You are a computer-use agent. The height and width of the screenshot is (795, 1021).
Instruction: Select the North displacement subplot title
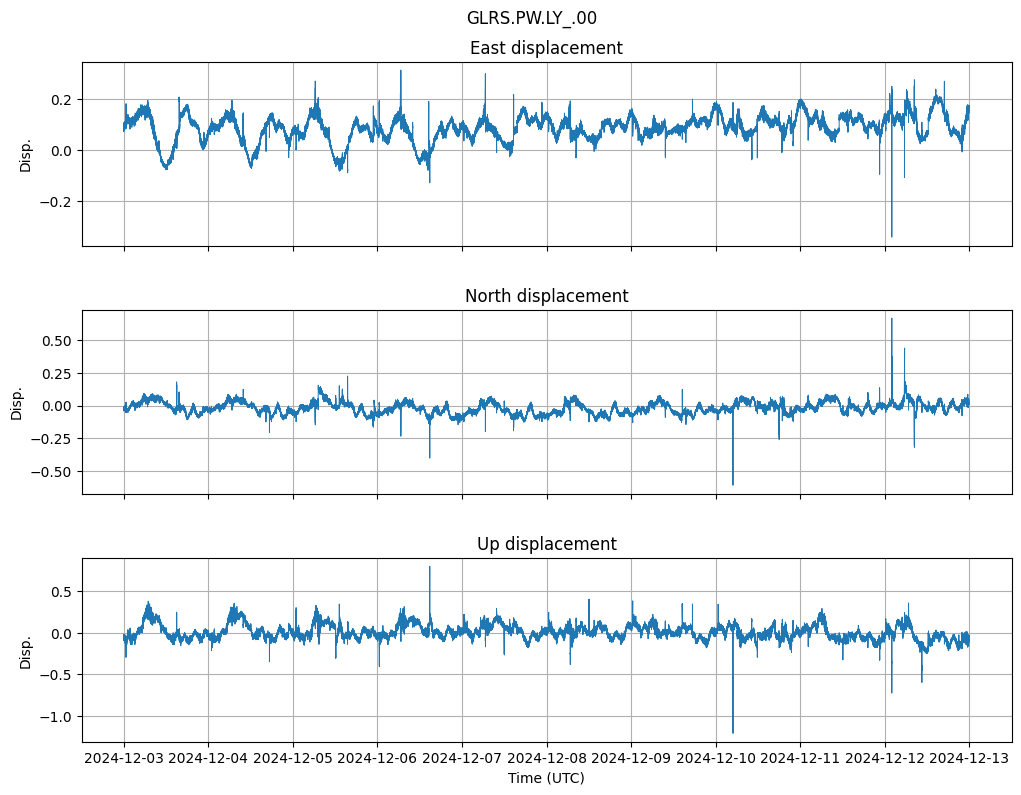point(546,296)
